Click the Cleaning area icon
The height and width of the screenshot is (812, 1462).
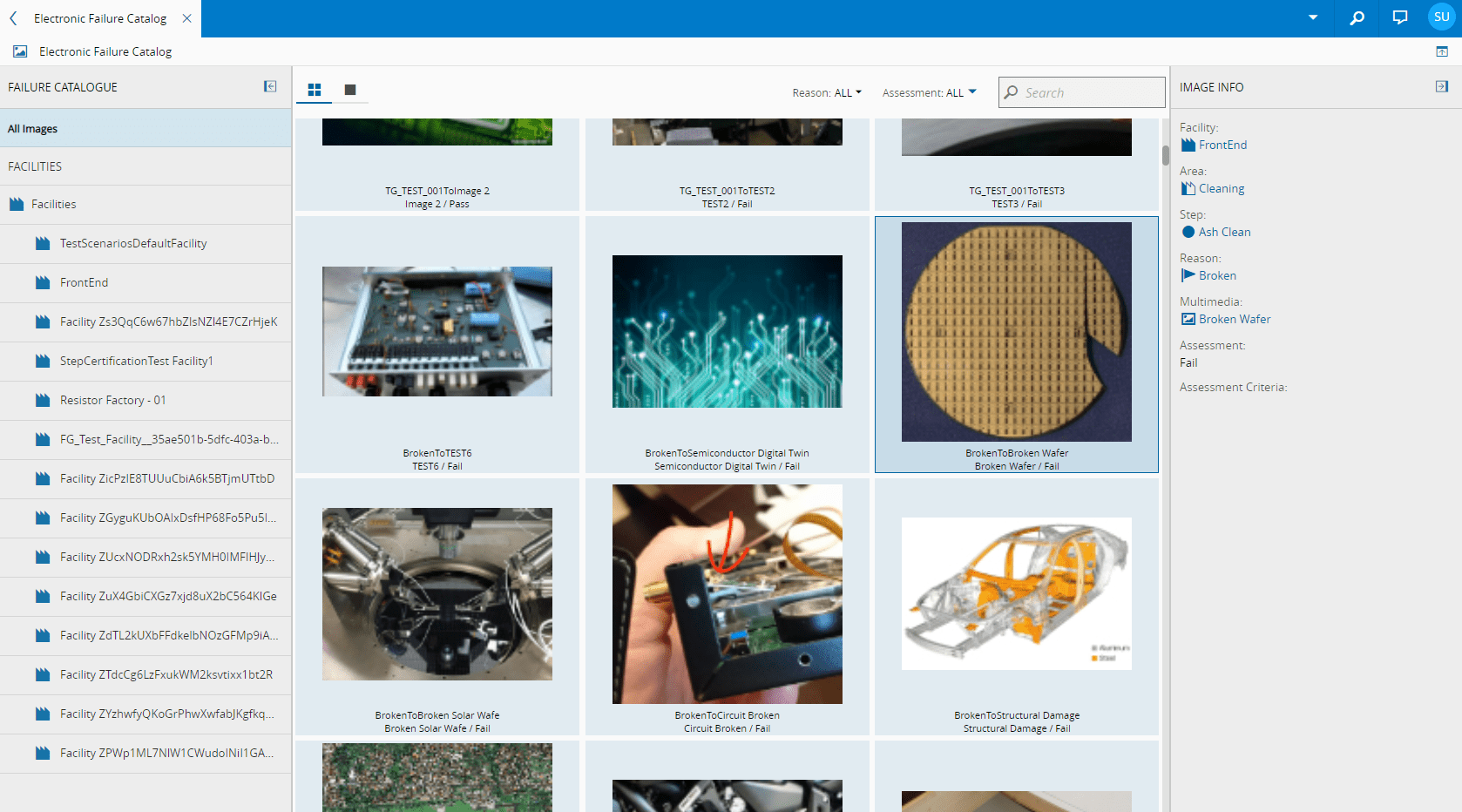[1188, 188]
